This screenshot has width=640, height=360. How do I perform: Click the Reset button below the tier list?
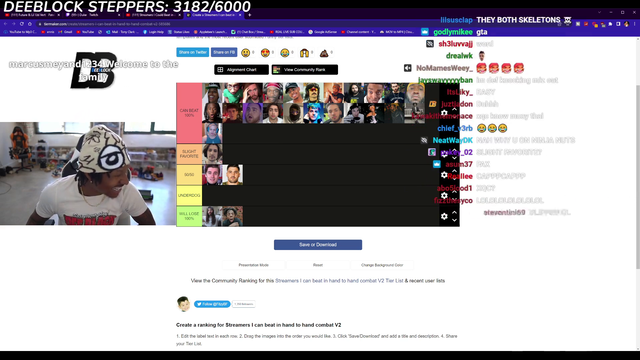[318, 265]
